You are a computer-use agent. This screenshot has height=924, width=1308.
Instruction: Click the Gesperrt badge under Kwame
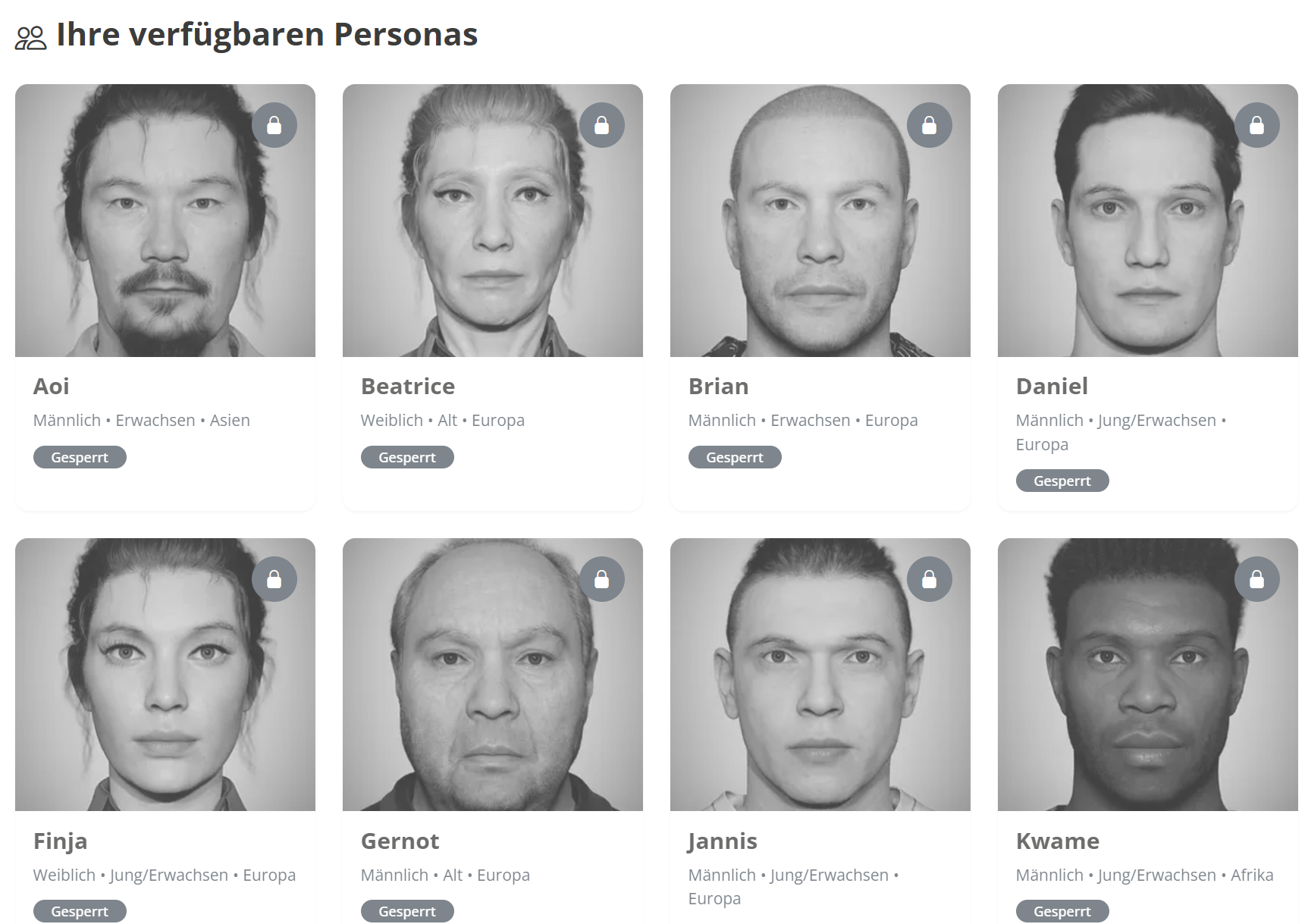point(1062,911)
